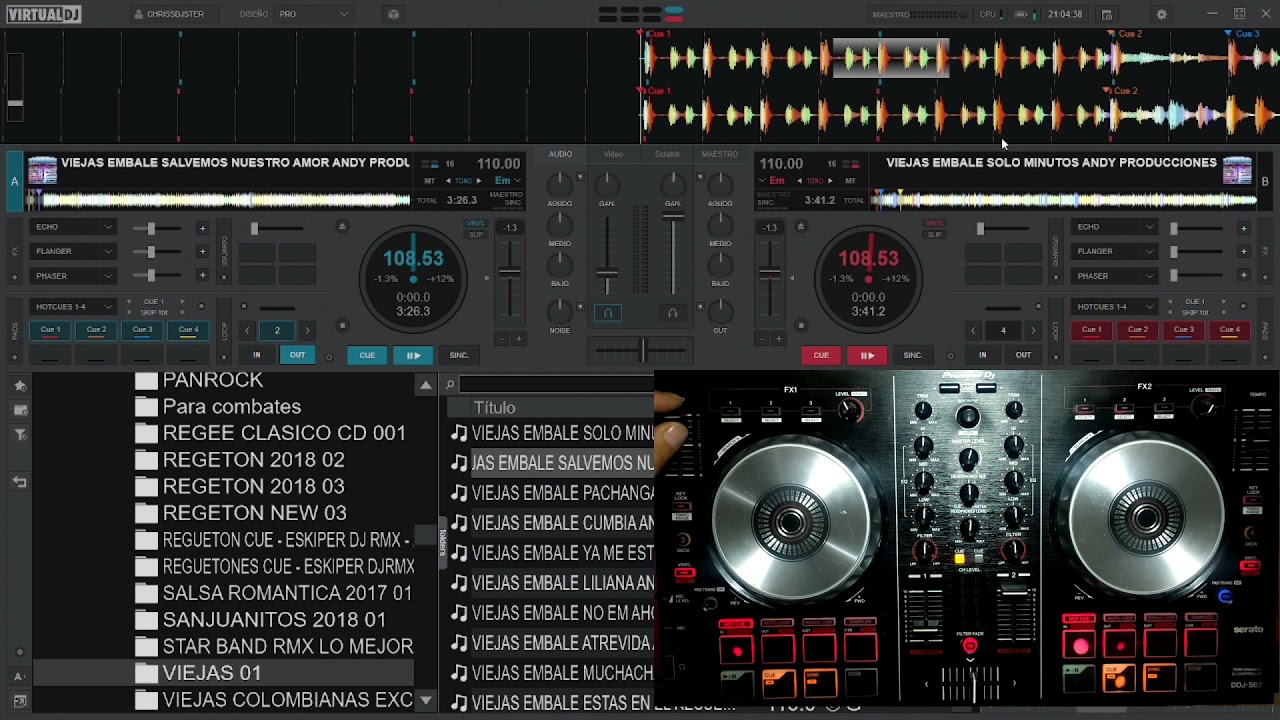1280x720 pixels.
Task: Add Phaser effect slot plus on deck A
Action: (x=202, y=275)
